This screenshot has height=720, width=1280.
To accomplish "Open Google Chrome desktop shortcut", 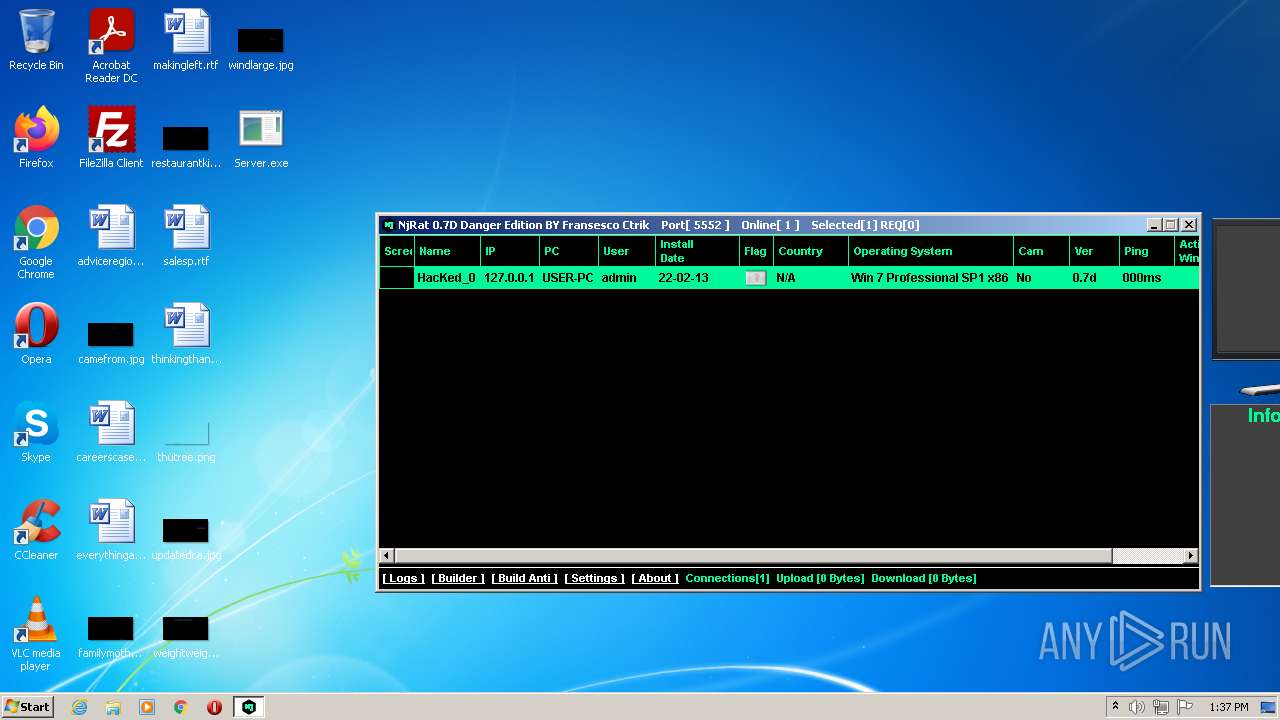I will (36, 242).
